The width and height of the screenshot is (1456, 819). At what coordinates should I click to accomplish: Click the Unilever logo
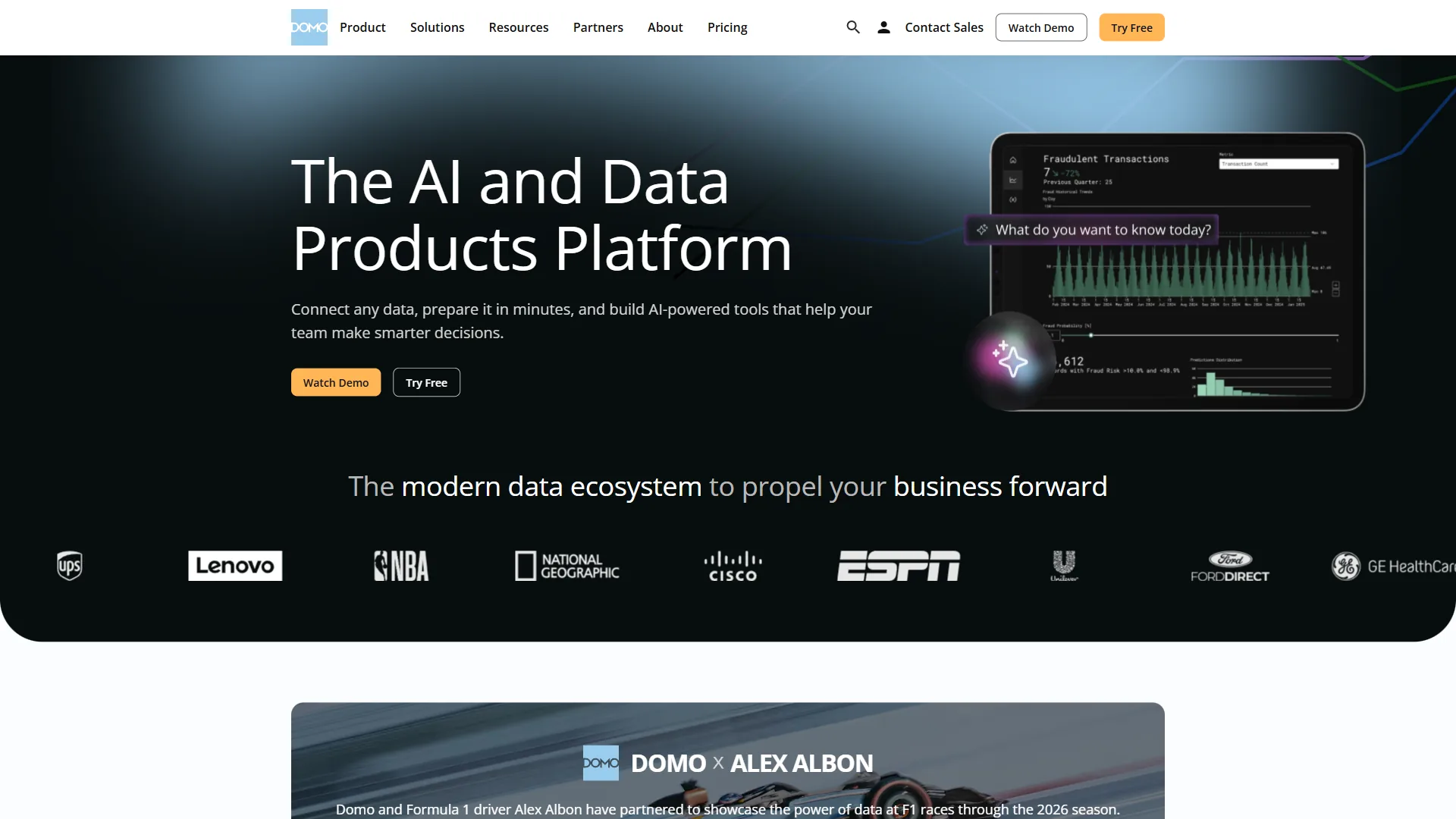(x=1064, y=566)
